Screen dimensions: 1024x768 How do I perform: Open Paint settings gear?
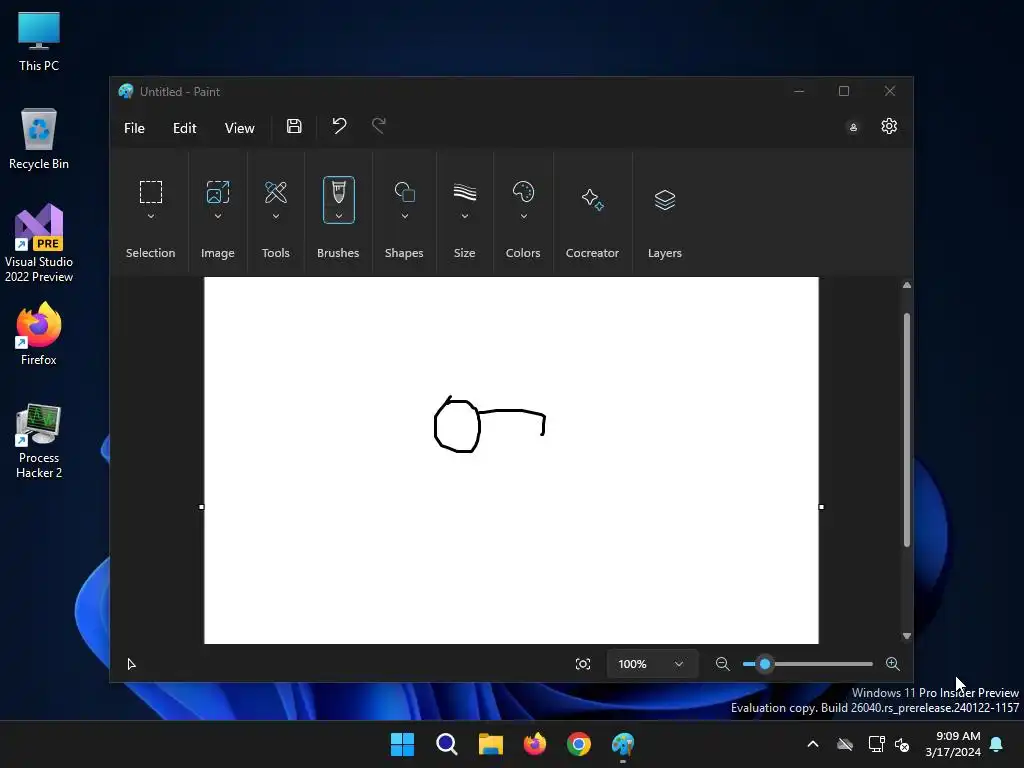(x=889, y=126)
